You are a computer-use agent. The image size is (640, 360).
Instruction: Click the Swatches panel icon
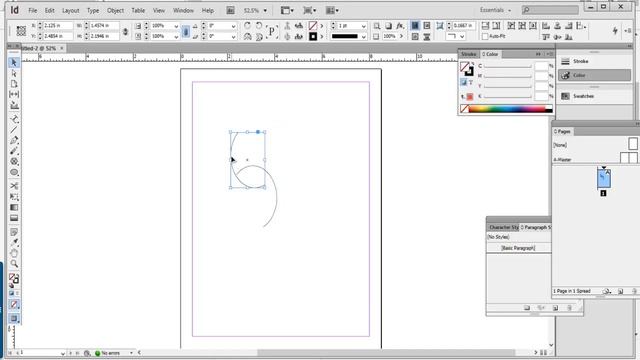[x=565, y=96]
